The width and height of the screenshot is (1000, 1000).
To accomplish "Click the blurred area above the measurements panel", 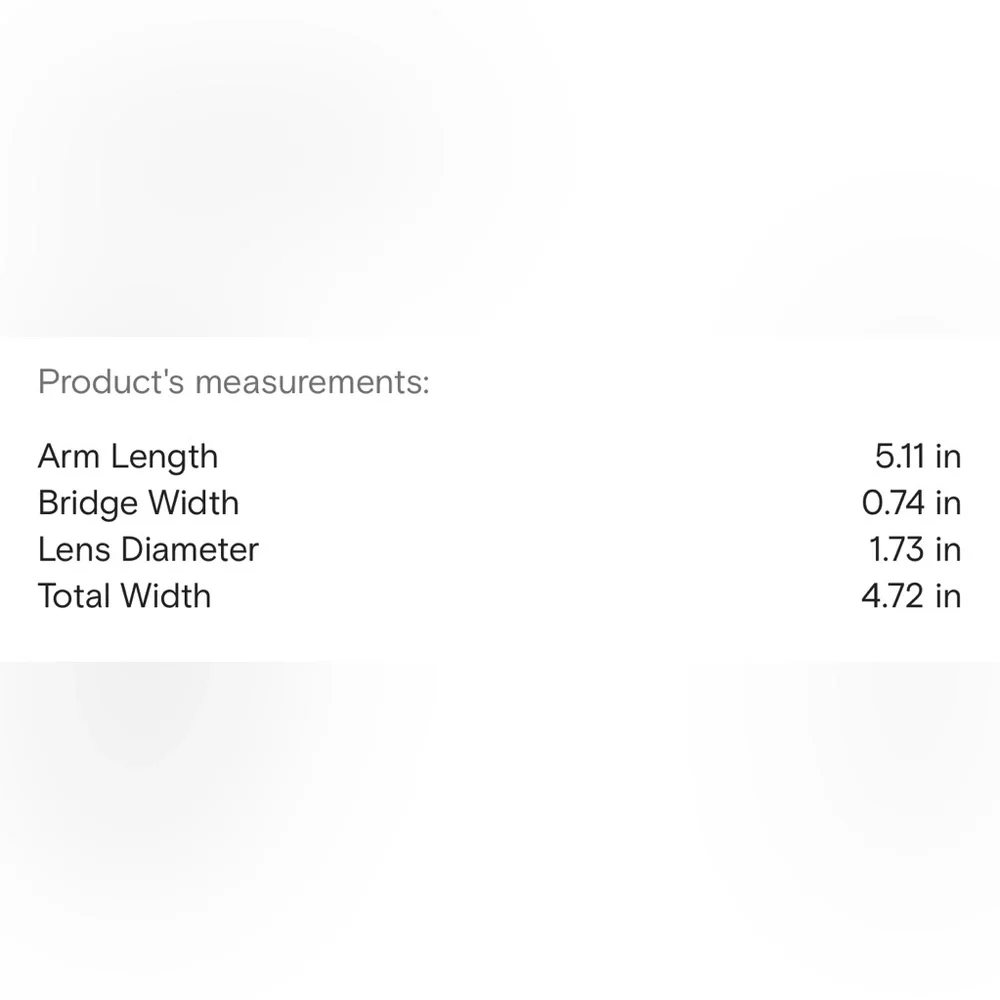I will click(x=500, y=170).
